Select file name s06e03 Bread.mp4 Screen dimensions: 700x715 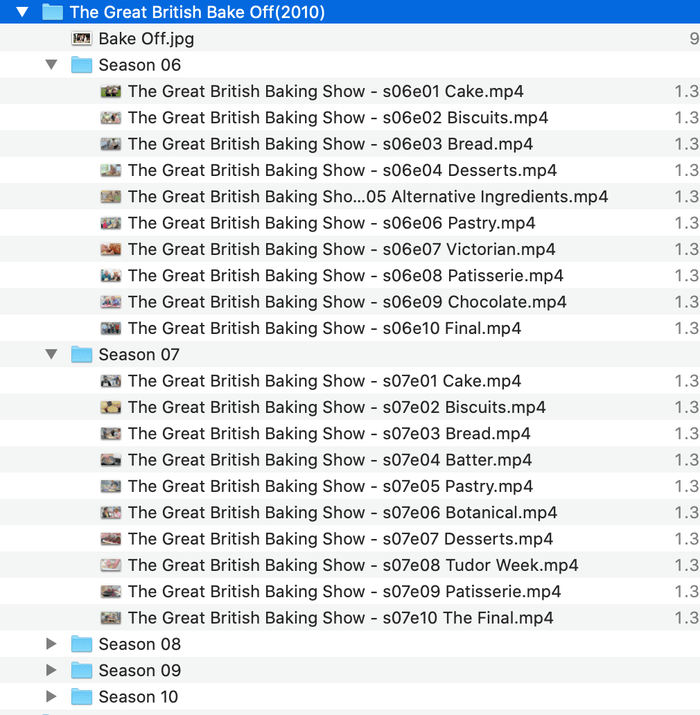(x=330, y=144)
